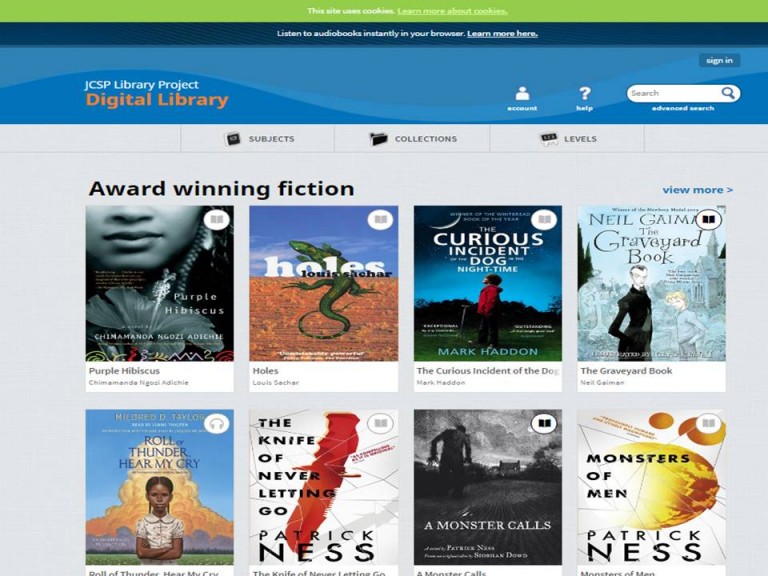Open the Holes book cover
The height and width of the screenshot is (576, 768).
(324, 283)
